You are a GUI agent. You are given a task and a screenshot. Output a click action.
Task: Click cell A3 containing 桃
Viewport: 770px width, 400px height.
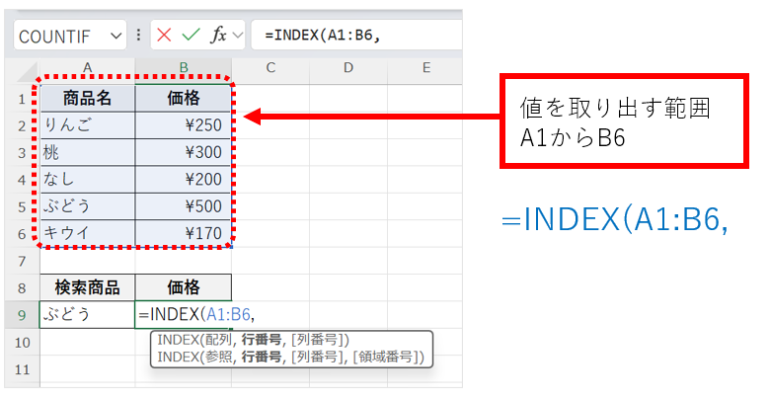[87, 153]
